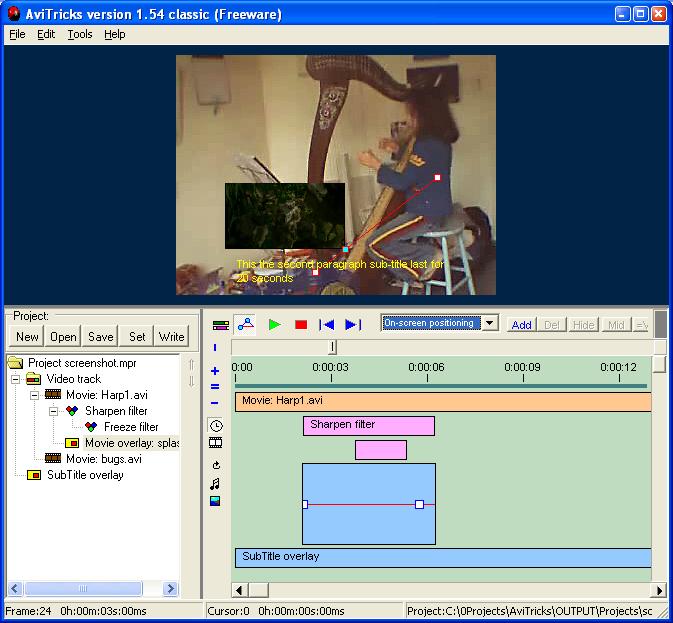Select the SubTitle overlay timeline clip
Image resolution: width=673 pixels, height=623 pixels.
(443, 557)
